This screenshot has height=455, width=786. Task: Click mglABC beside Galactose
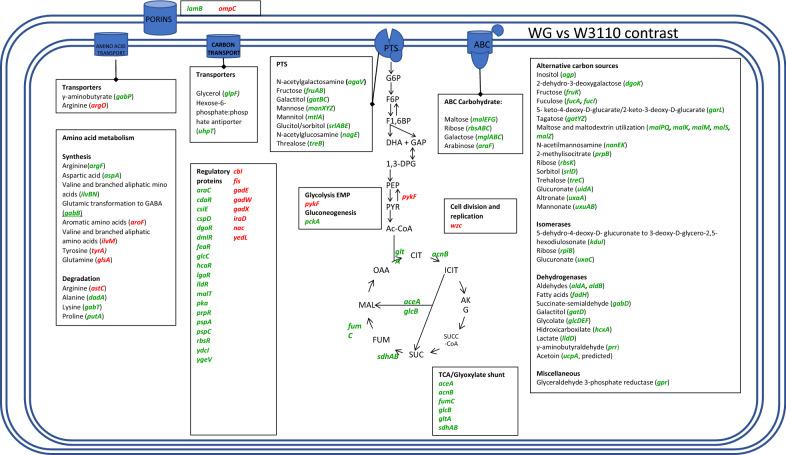pyautogui.click(x=489, y=137)
